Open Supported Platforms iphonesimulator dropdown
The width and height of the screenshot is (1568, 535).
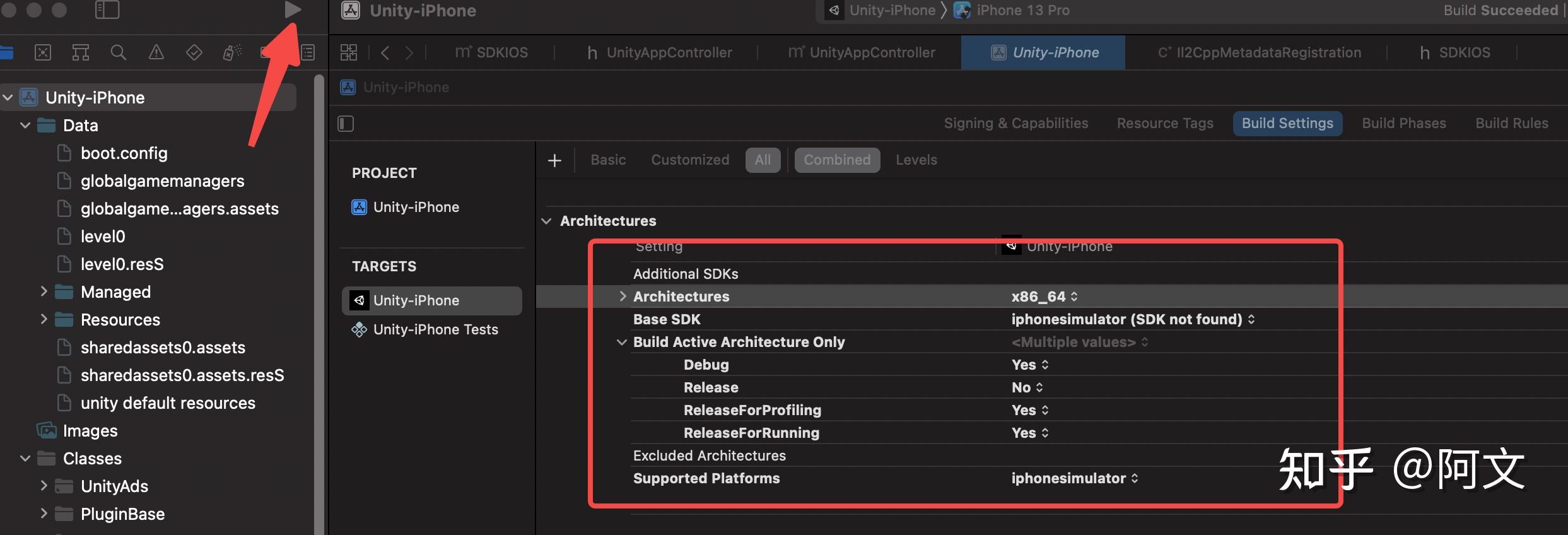click(x=1075, y=478)
